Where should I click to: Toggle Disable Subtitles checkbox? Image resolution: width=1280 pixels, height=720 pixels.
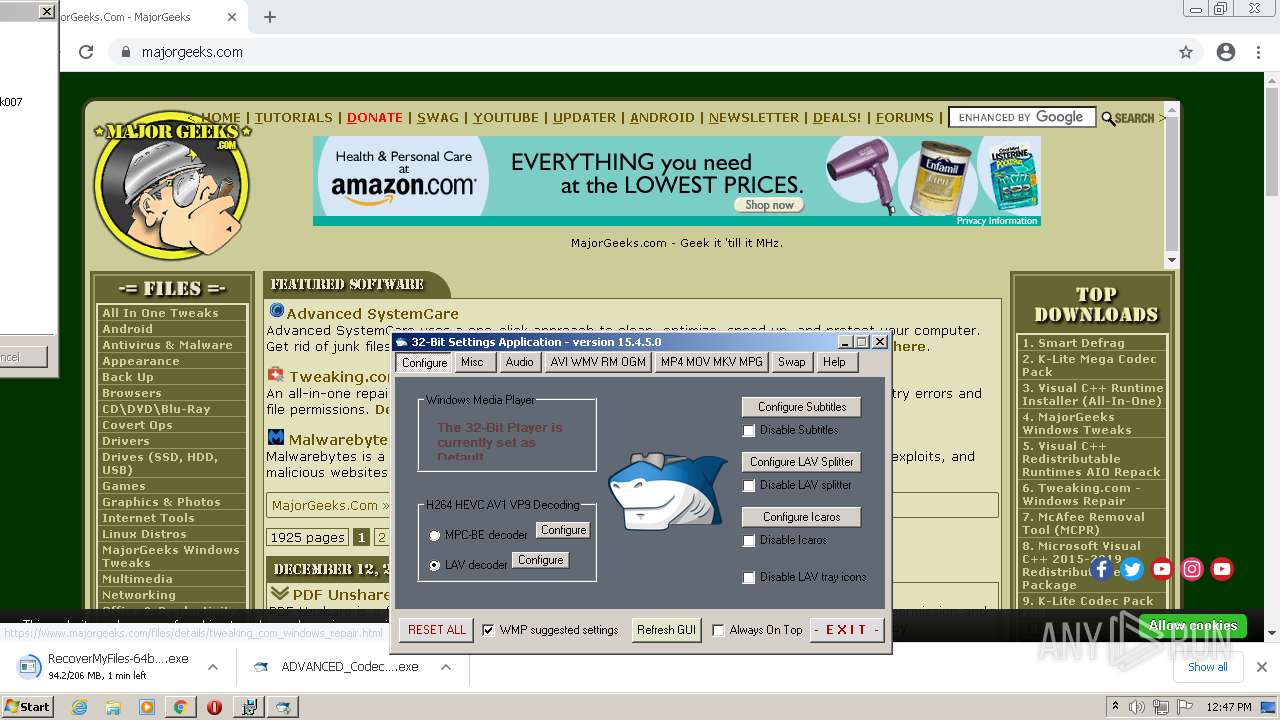[x=749, y=431]
